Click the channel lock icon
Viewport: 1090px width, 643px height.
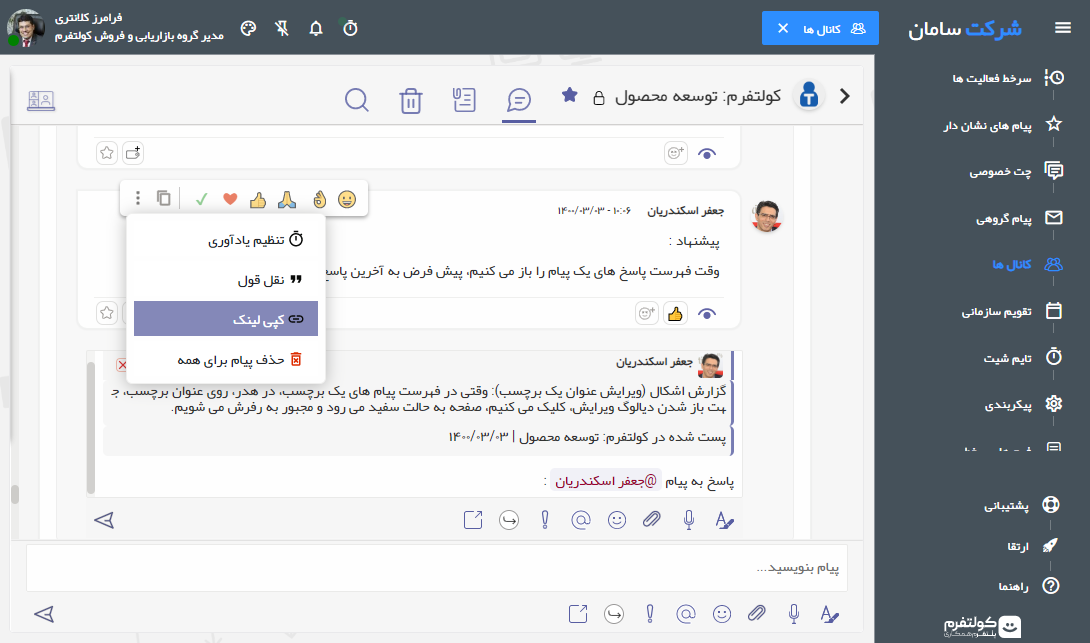(599, 97)
